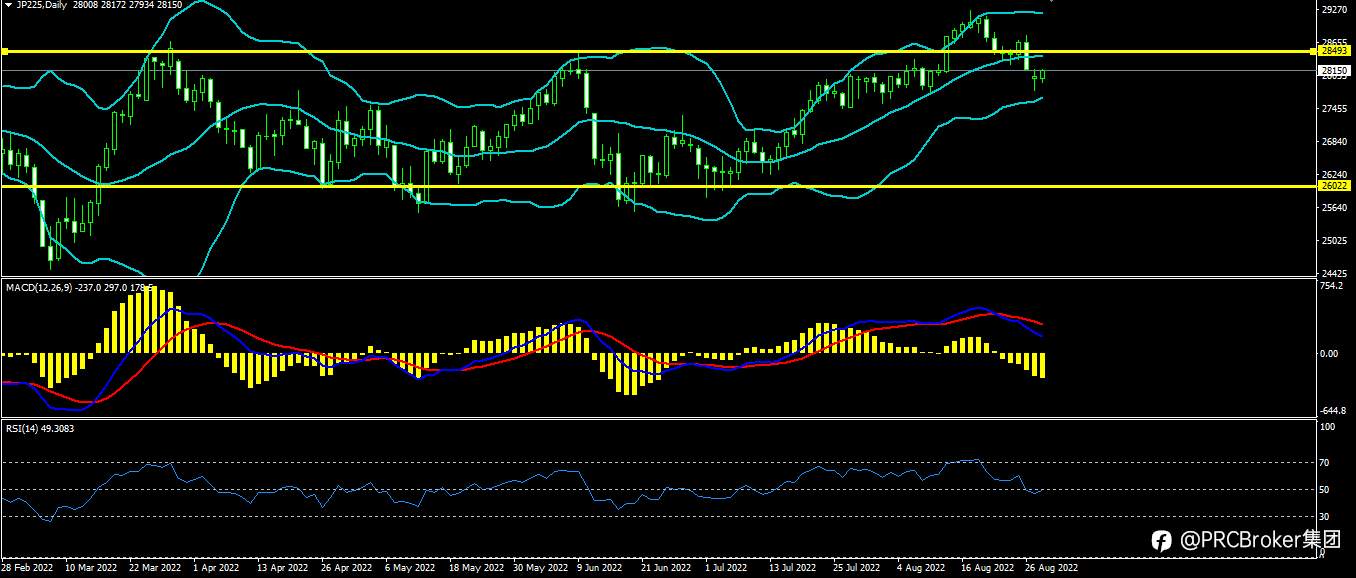Click the -644.8 MACD scale value
The width and height of the screenshot is (1356, 578).
(1332, 411)
